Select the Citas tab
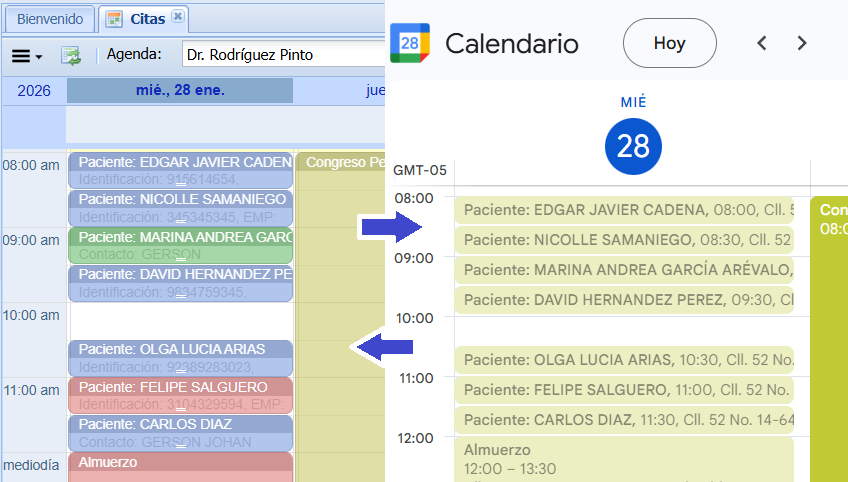The image size is (848, 482). point(146,19)
